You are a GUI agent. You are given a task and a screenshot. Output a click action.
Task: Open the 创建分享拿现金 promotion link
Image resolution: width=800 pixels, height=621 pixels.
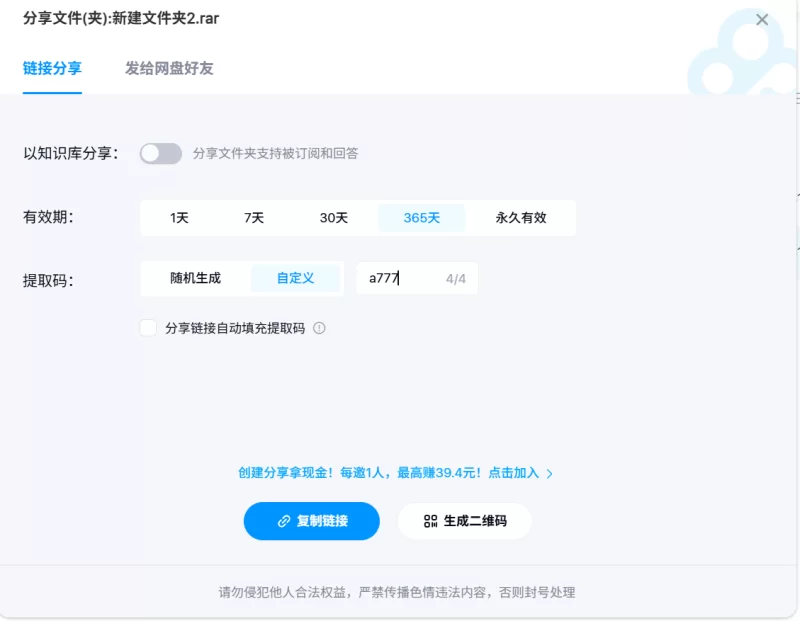395,473
